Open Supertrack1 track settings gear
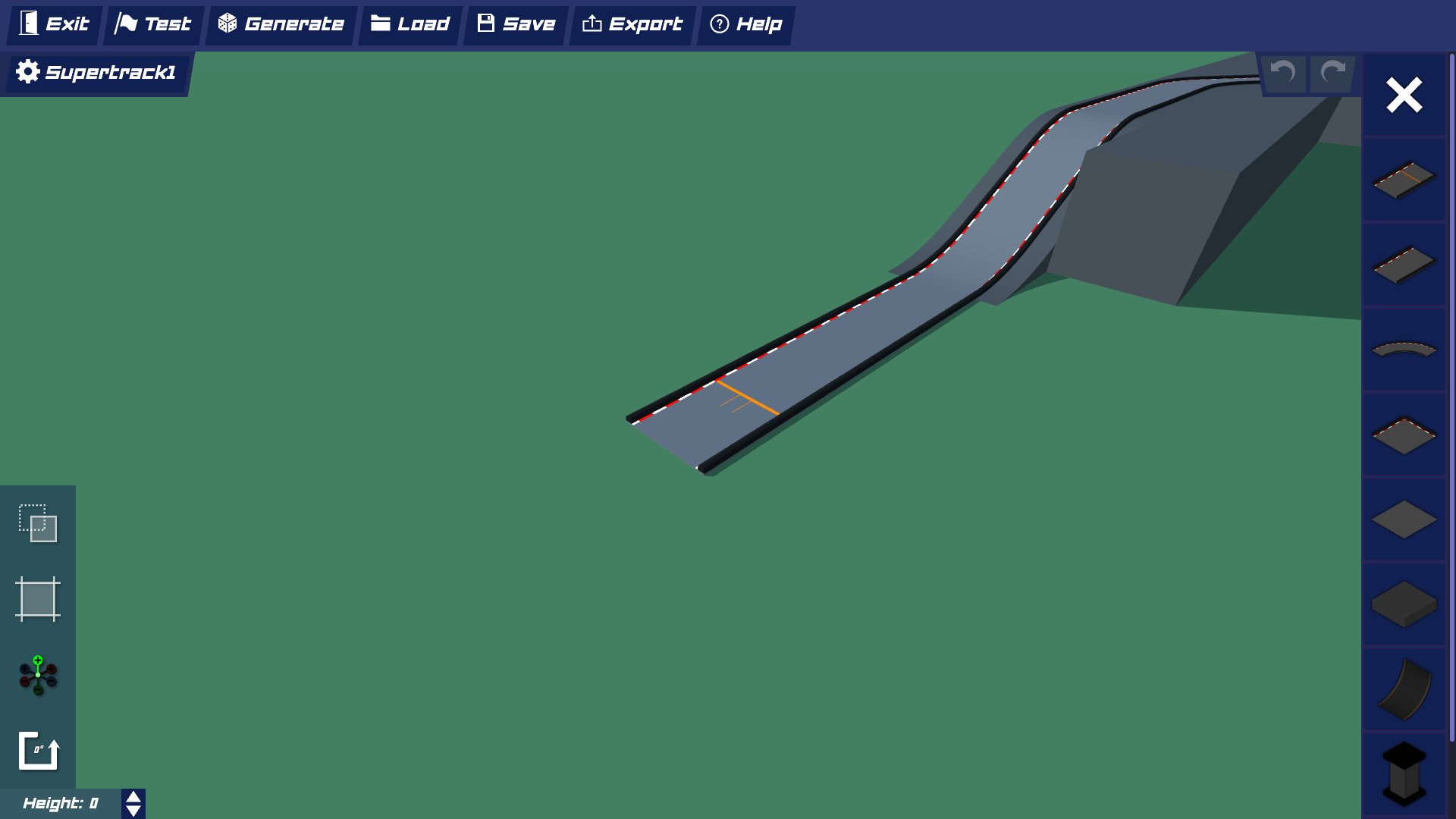The height and width of the screenshot is (819, 1456). point(28,72)
